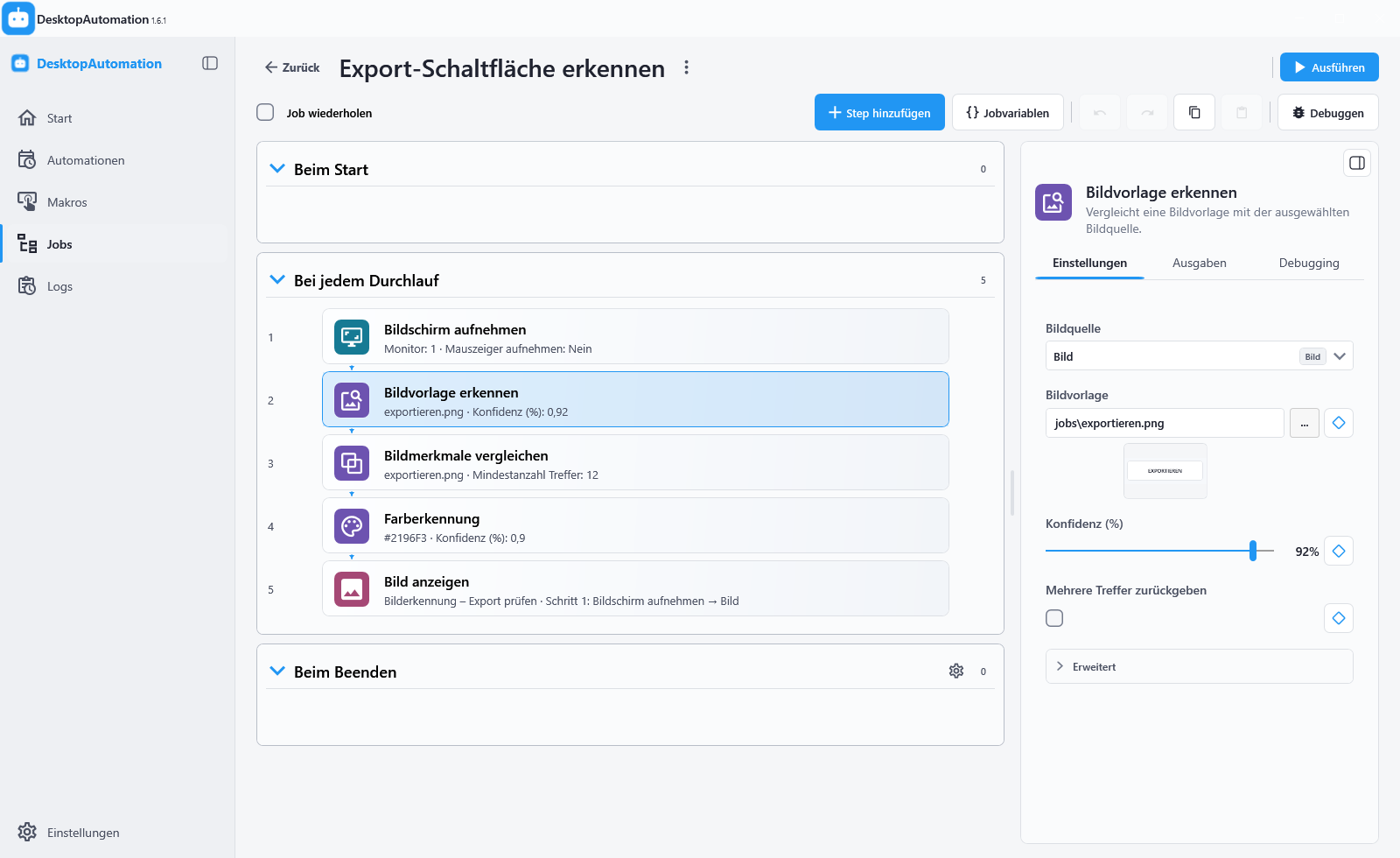Switch to the Debugging tab
Image resolution: width=1400 pixels, height=858 pixels.
pyautogui.click(x=1309, y=263)
